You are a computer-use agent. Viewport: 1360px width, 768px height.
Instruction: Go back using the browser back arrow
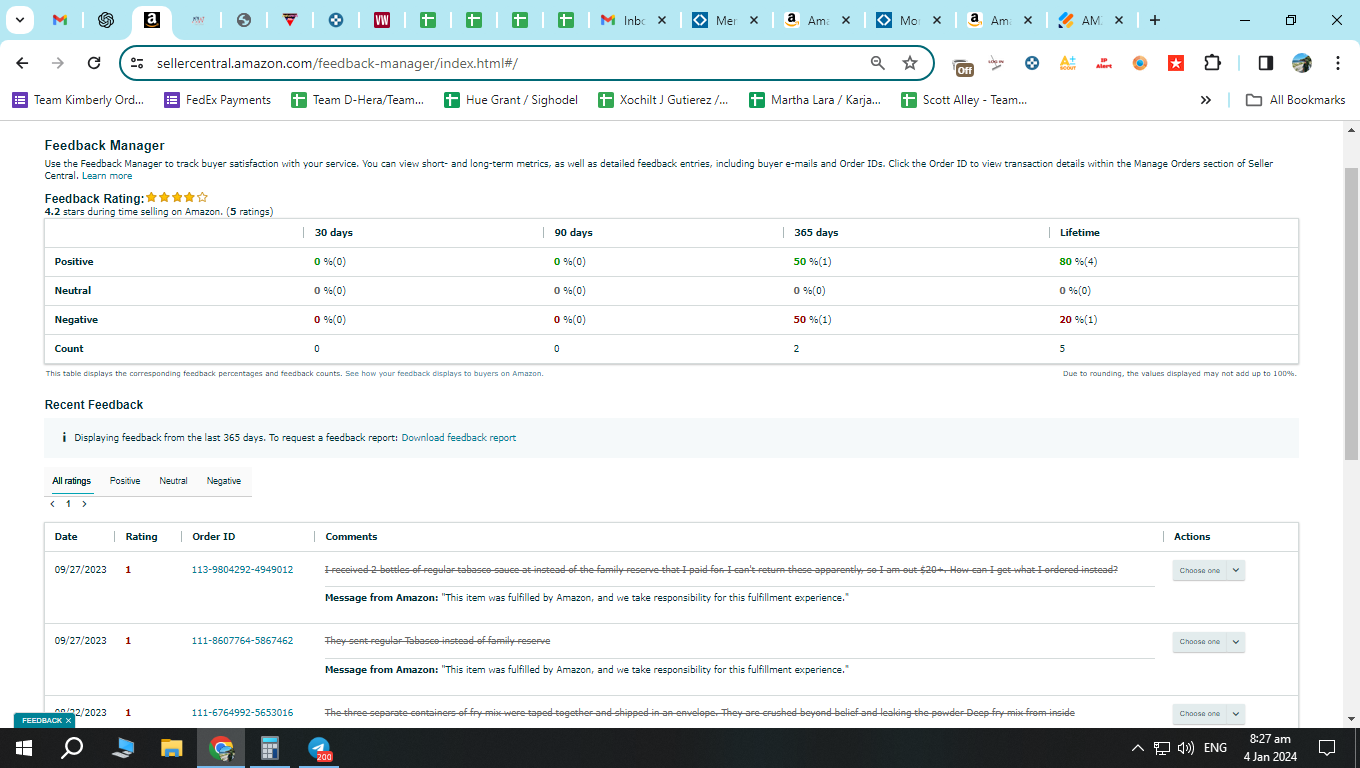point(22,63)
